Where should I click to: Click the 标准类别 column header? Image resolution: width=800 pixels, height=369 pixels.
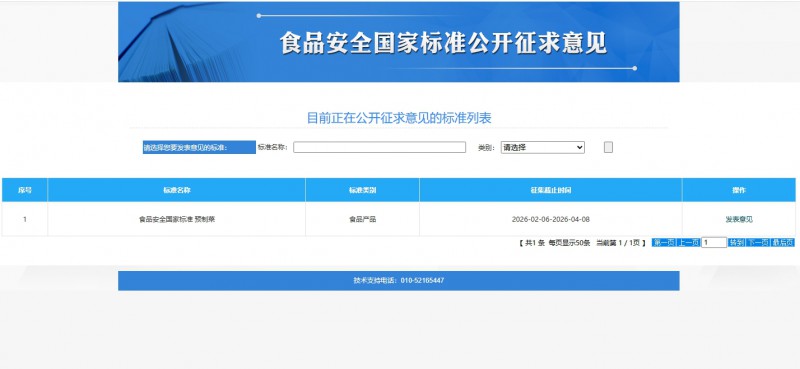362,190
